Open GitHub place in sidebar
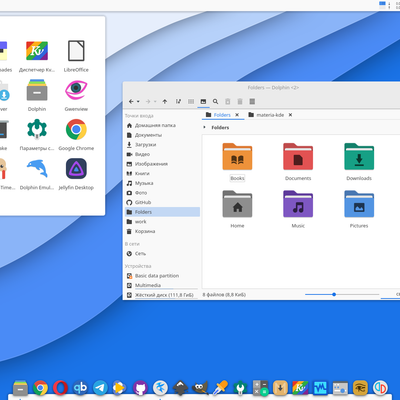Viewport: 400px width, 400px height. tap(162, 202)
